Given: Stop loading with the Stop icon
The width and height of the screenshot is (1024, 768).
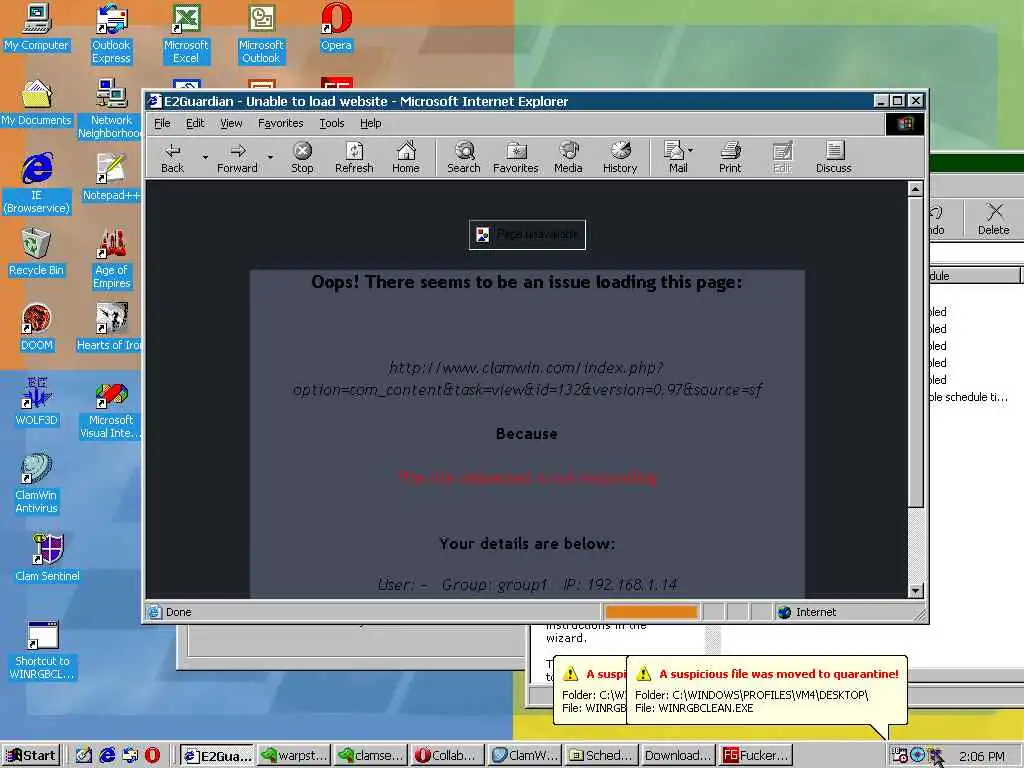Looking at the screenshot, I should click(x=302, y=157).
